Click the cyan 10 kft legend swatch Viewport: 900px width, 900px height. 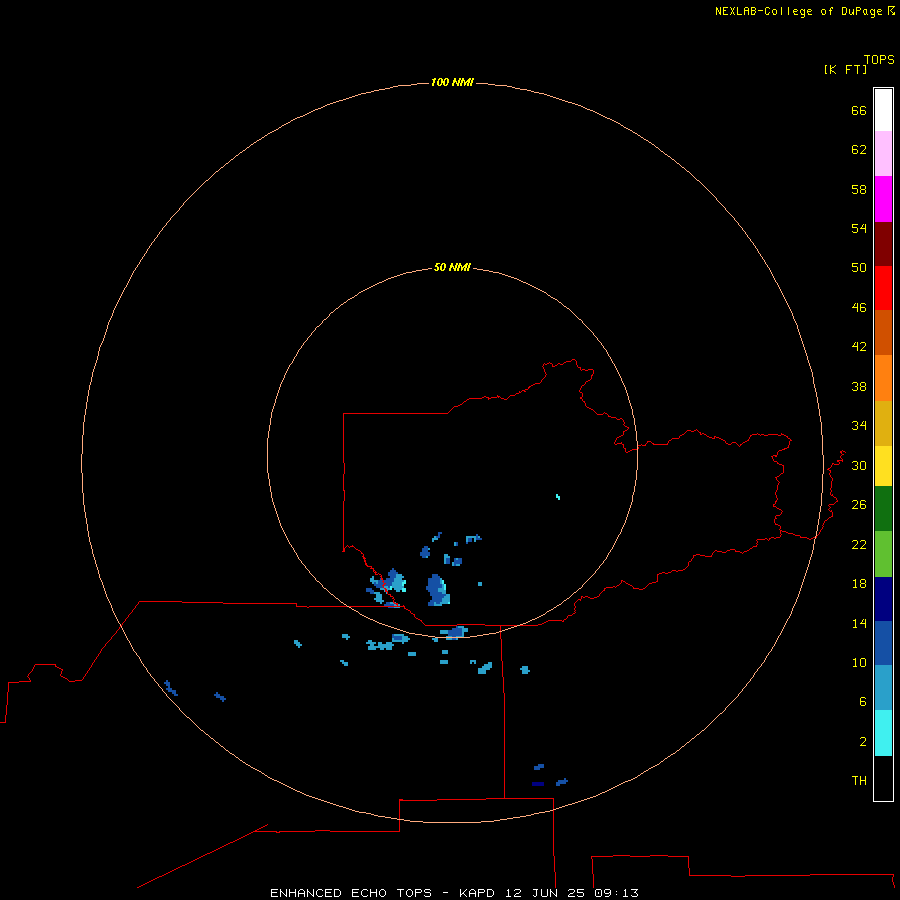883,733
